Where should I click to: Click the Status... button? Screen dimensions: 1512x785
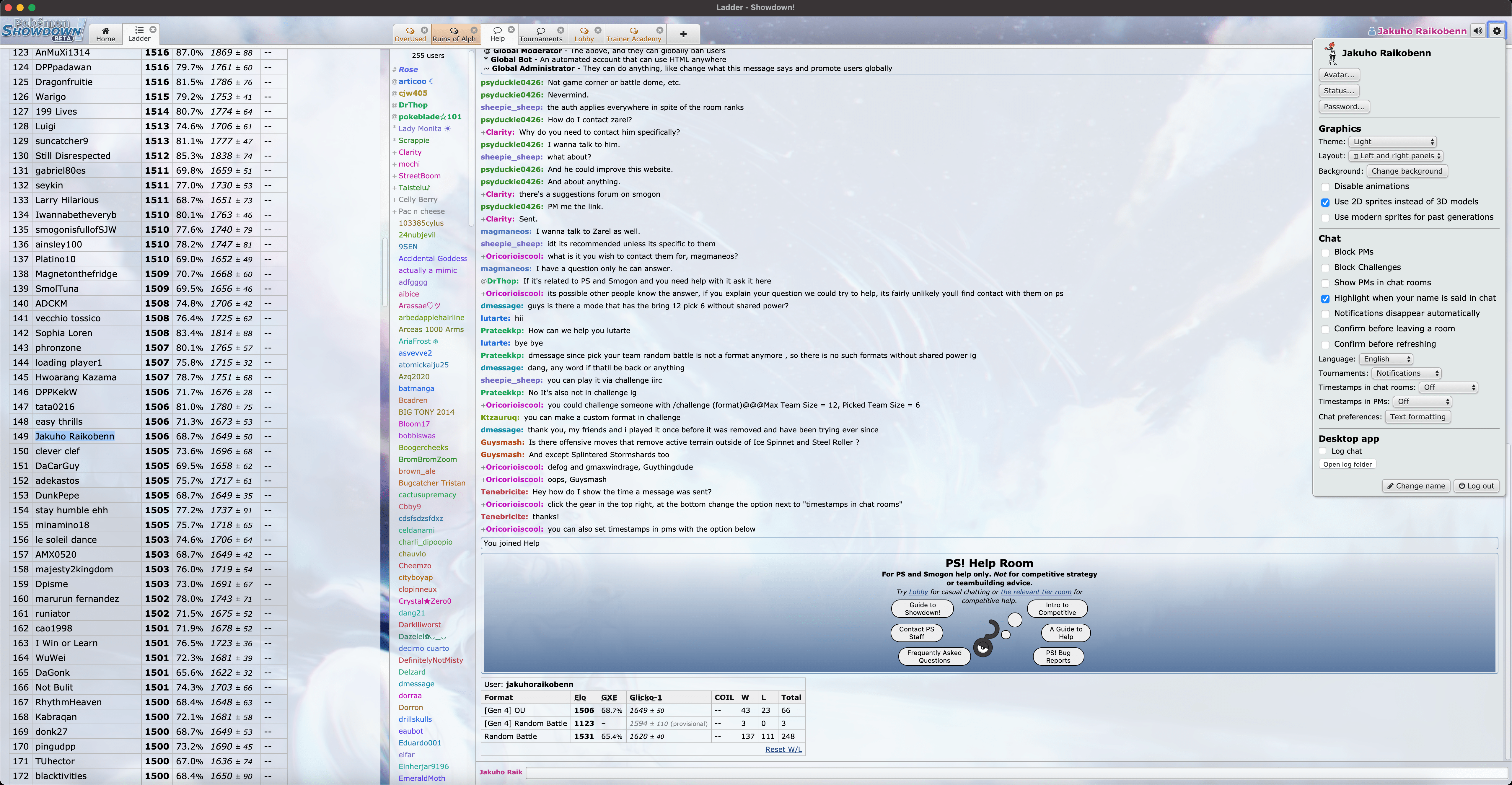(x=1339, y=90)
